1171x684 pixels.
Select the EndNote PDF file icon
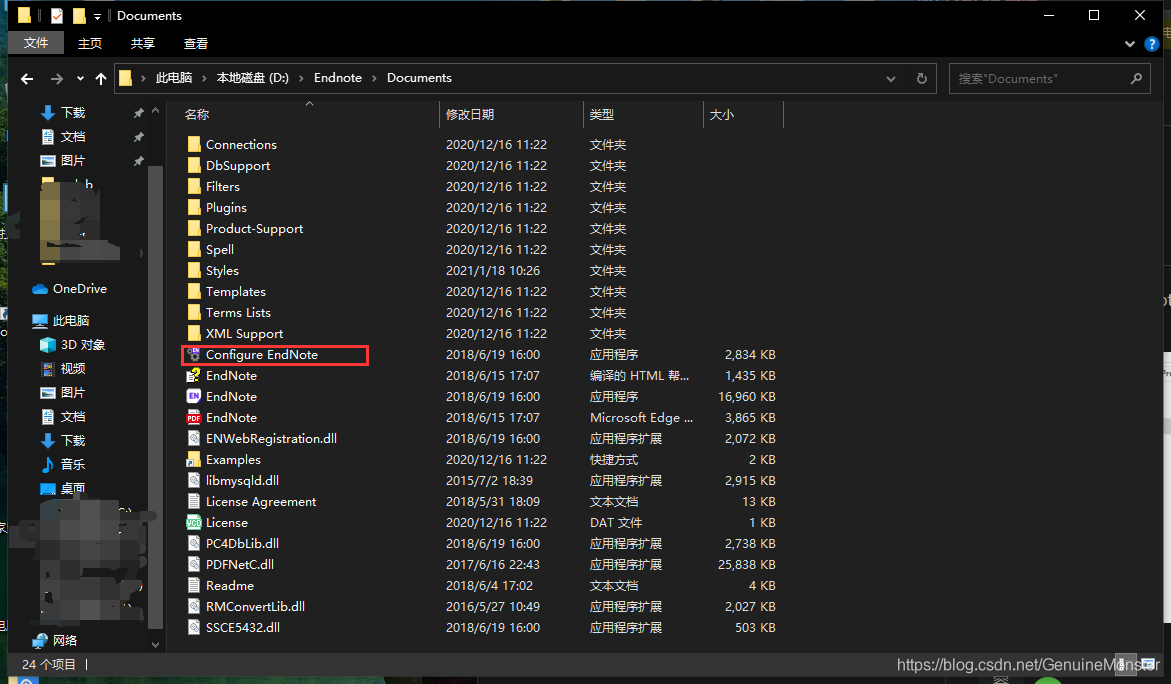coord(194,417)
